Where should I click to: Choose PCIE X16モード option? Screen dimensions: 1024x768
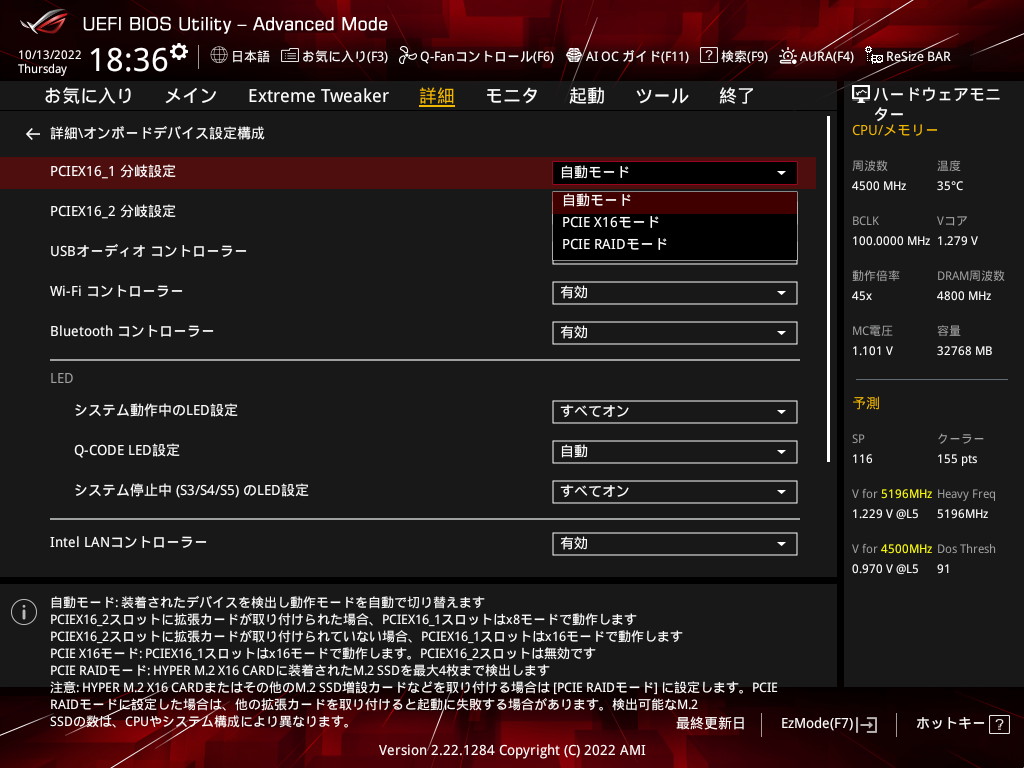pos(675,222)
